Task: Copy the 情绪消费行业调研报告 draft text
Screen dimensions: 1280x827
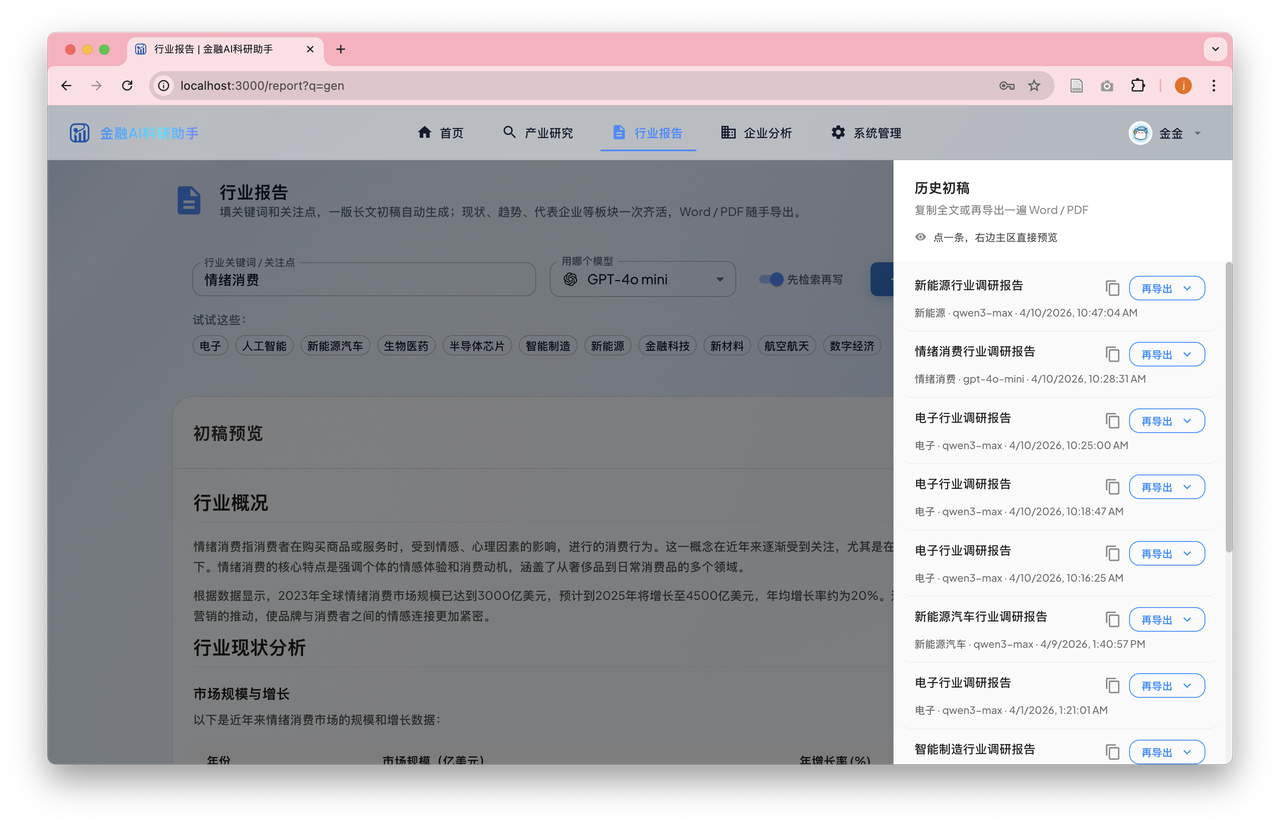Action: [x=1112, y=354]
